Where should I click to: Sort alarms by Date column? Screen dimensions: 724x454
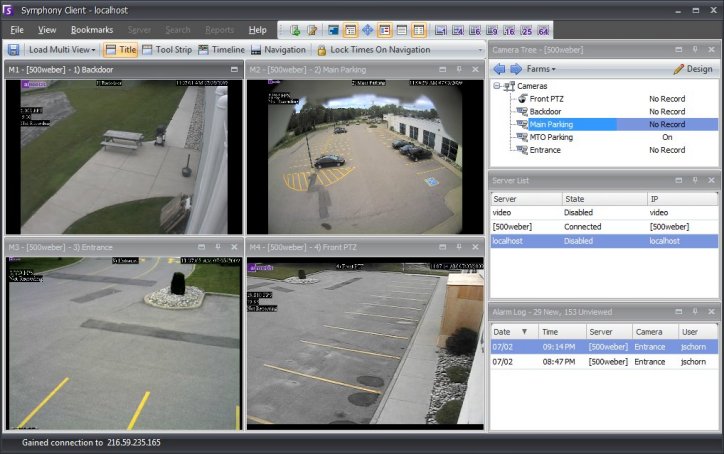pos(514,332)
